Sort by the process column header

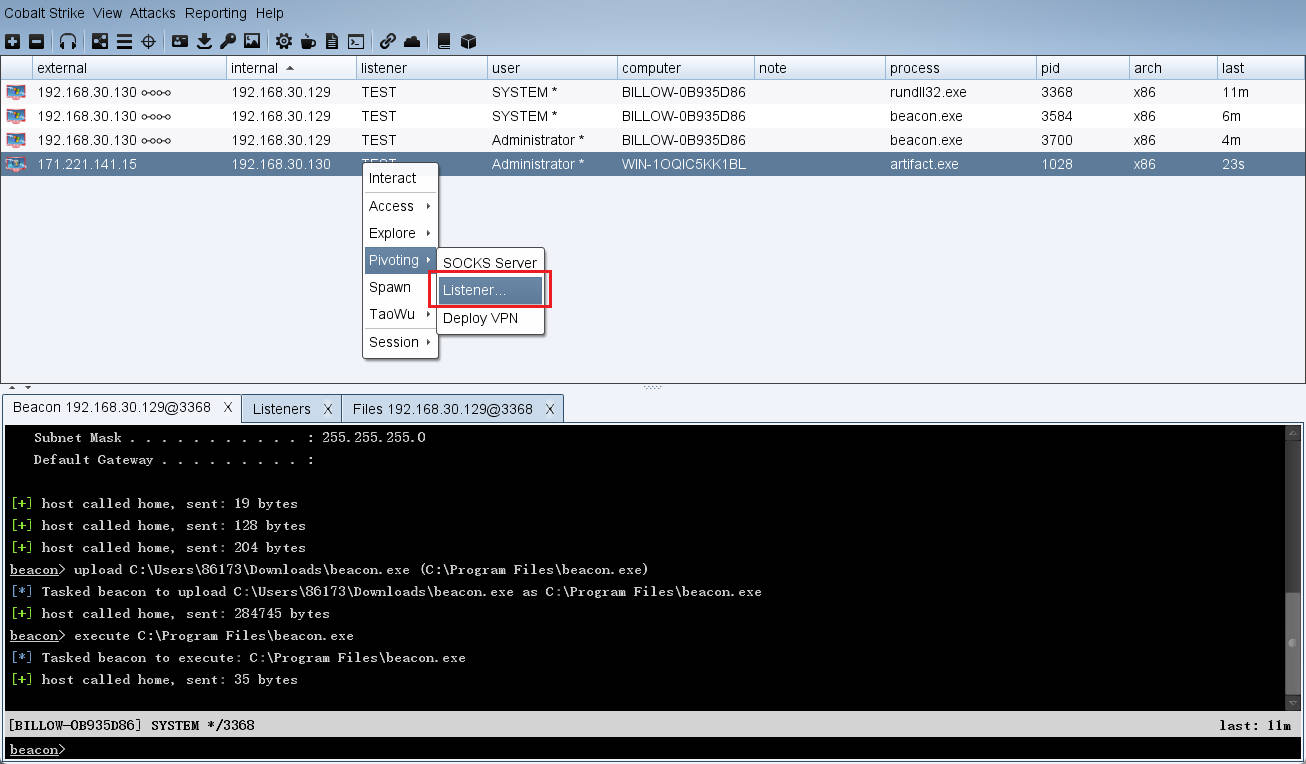click(x=961, y=68)
